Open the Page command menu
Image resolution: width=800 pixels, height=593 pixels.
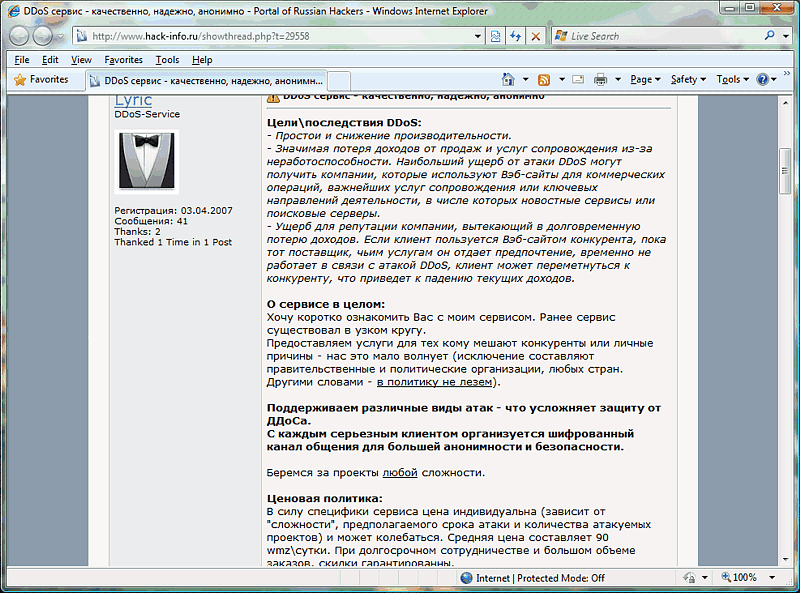645,80
